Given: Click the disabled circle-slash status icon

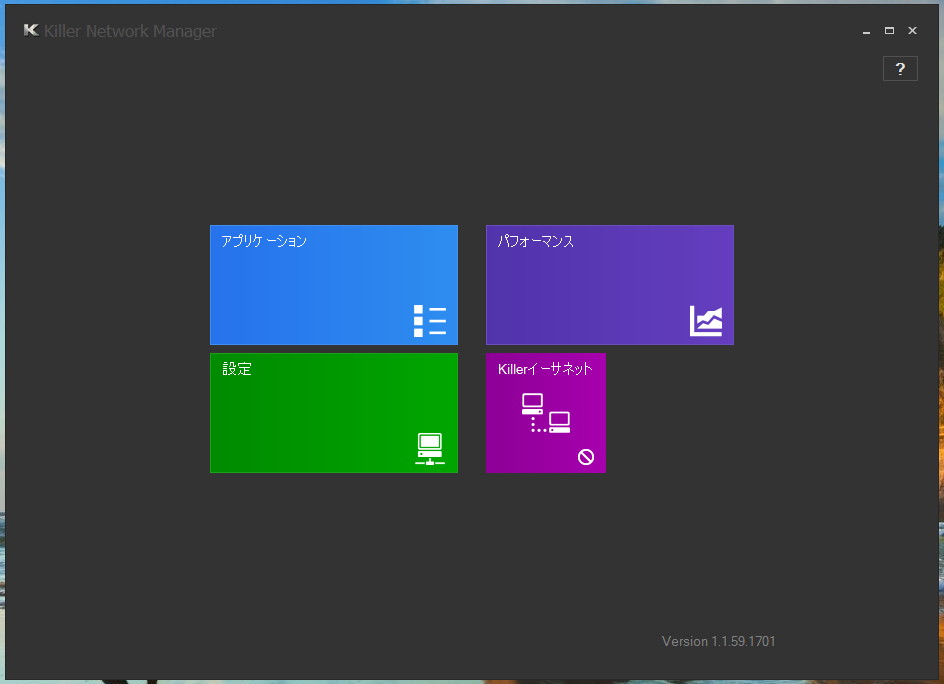Looking at the screenshot, I should (586, 457).
